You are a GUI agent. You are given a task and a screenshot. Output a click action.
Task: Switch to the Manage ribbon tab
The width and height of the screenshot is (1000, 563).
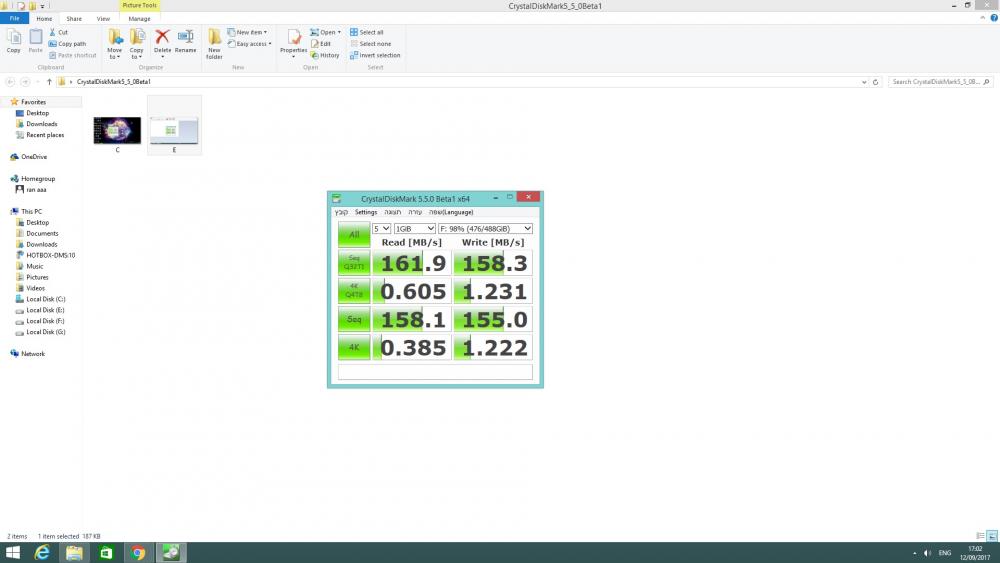point(139,18)
